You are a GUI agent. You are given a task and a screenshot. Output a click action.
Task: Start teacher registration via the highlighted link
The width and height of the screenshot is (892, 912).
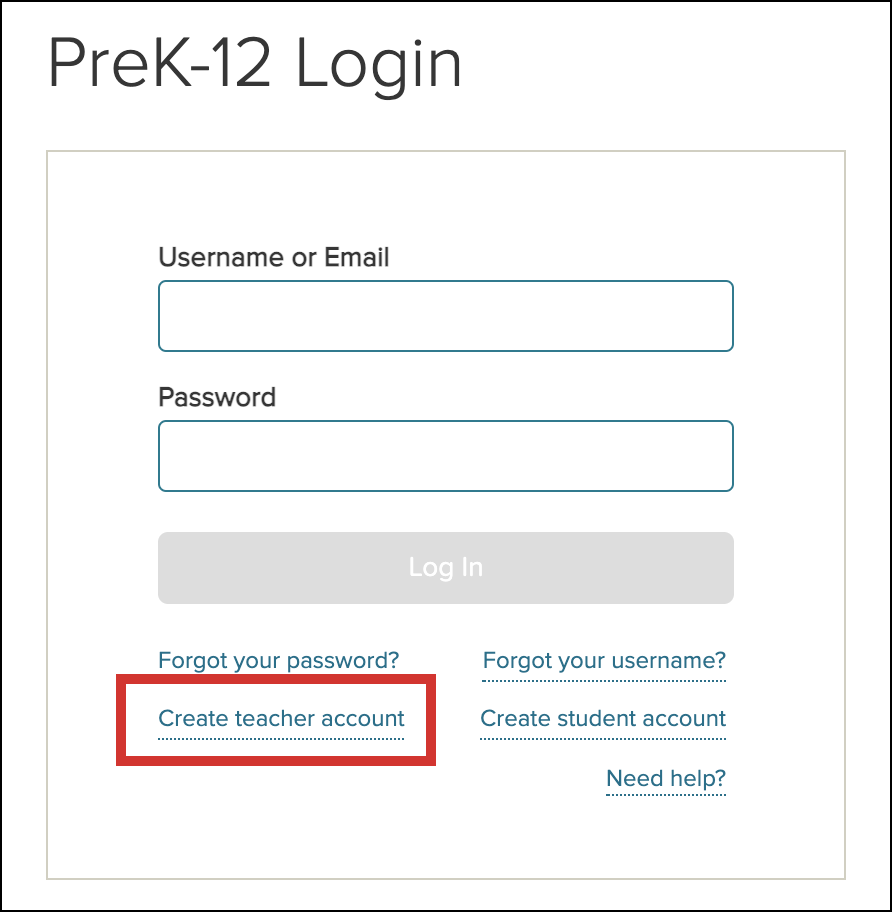click(x=281, y=718)
